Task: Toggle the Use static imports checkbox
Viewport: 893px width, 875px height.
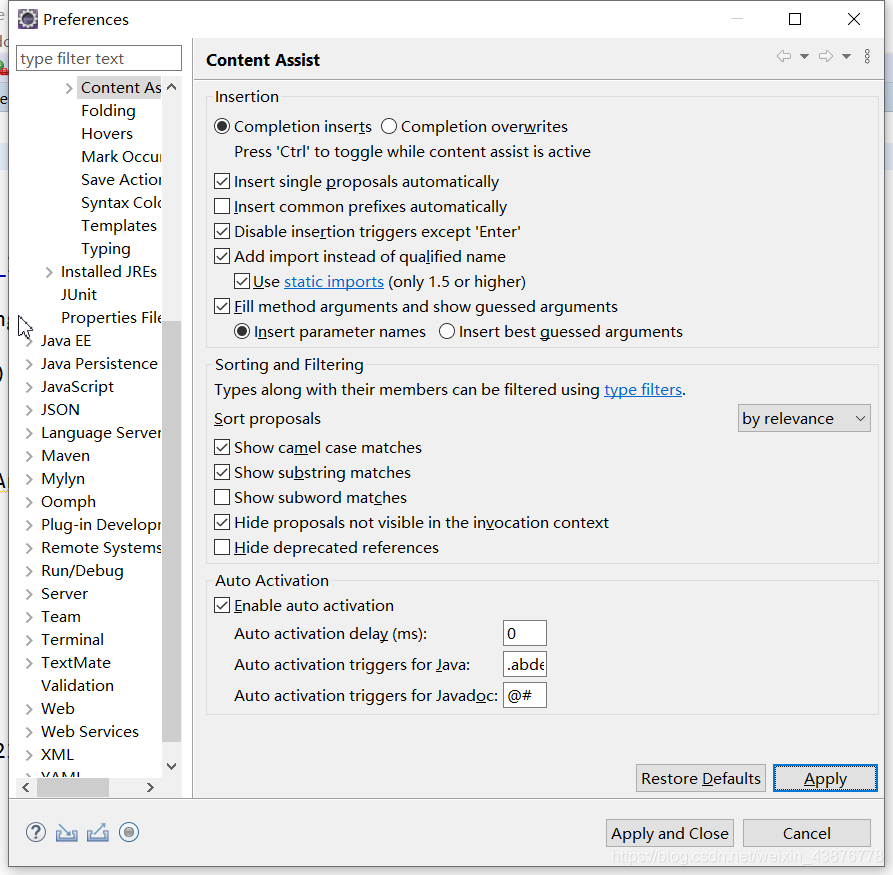Action: (x=241, y=281)
